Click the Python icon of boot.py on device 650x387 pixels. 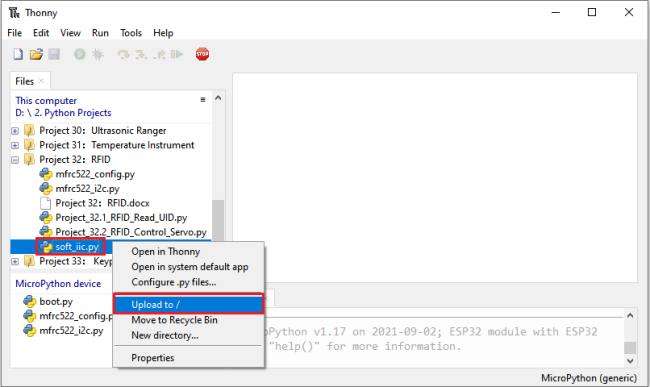click(x=29, y=302)
